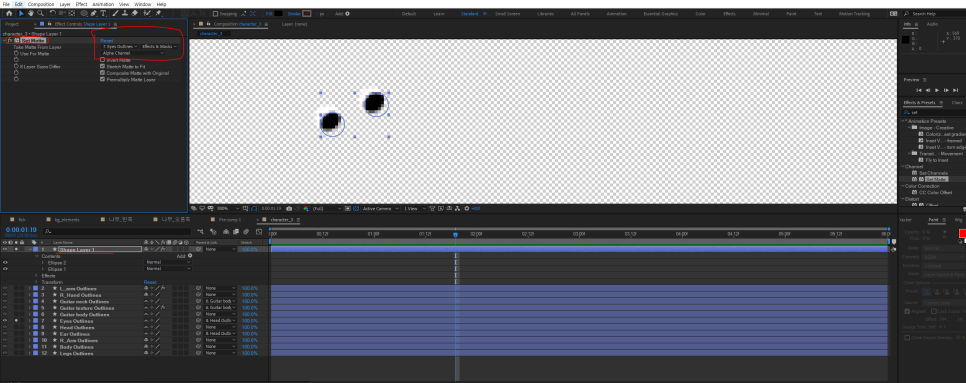The width and height of the screenshot is (966, 383).
Task: Enable the Invert Matte checkbox
Action: tap(102, 60)
